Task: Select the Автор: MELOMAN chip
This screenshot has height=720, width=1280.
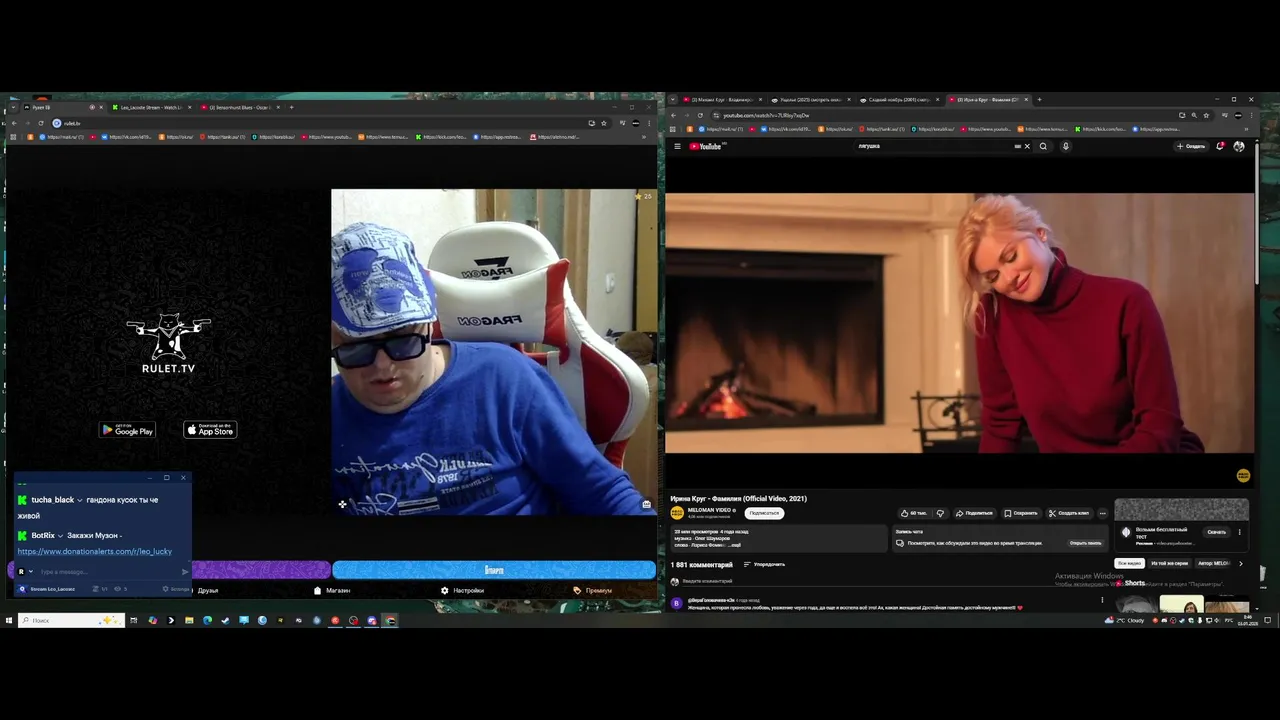Action: pyautogui.click(x=1213, y=563)
